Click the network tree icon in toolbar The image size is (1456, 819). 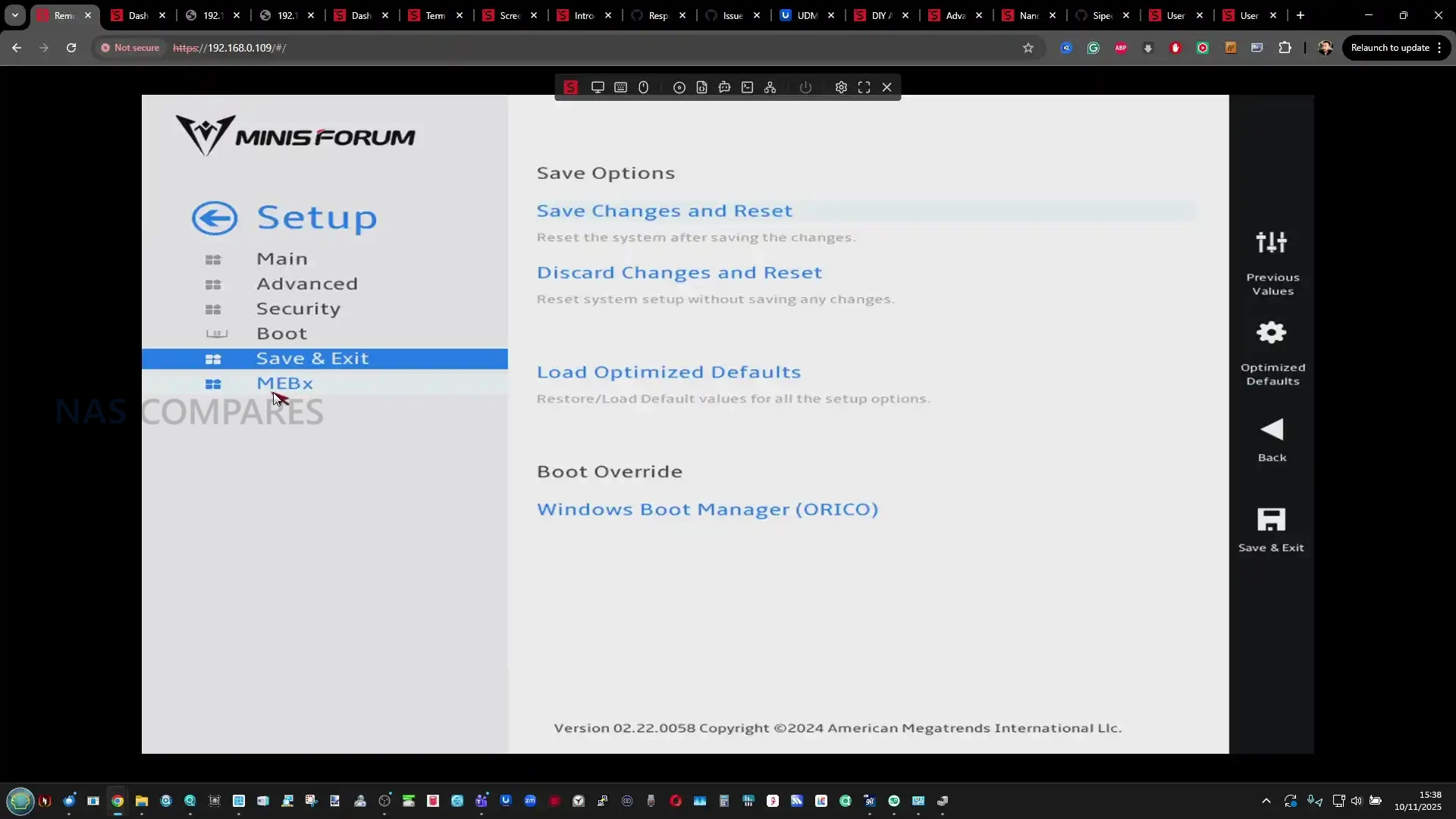tap(770, 87)
